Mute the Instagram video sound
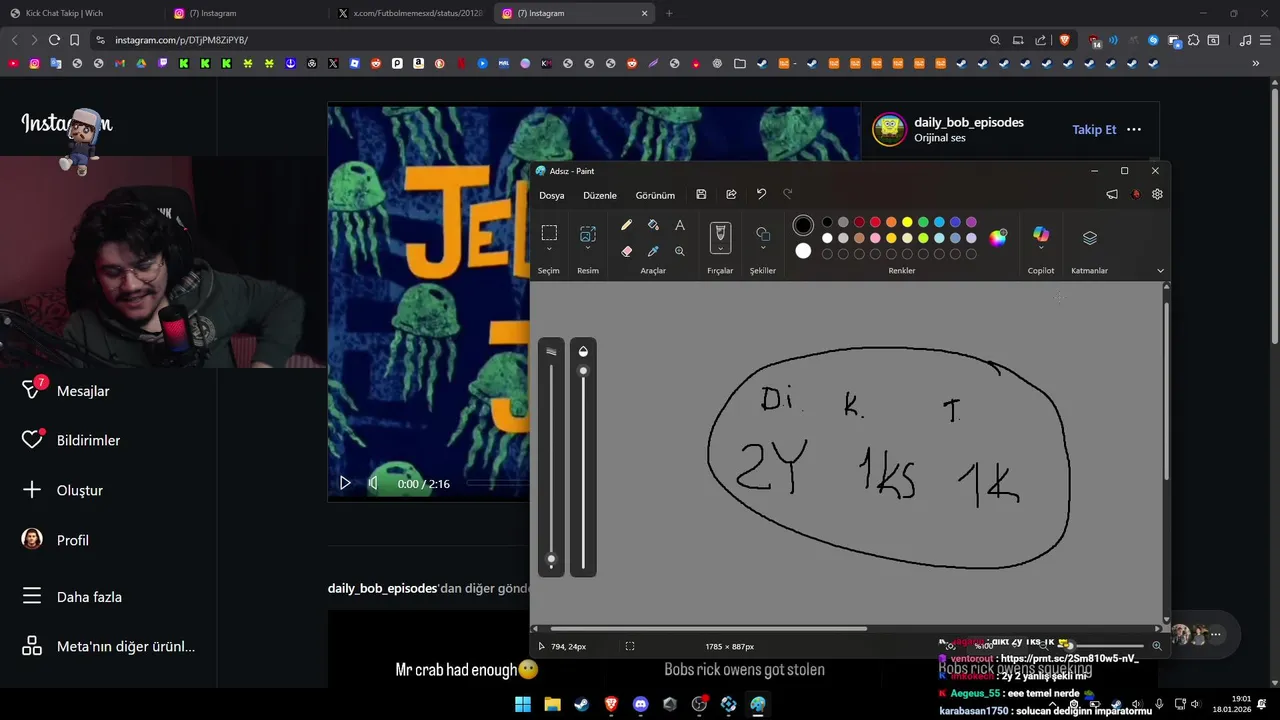Screen dimensions: 1280x720 [373, 483]
